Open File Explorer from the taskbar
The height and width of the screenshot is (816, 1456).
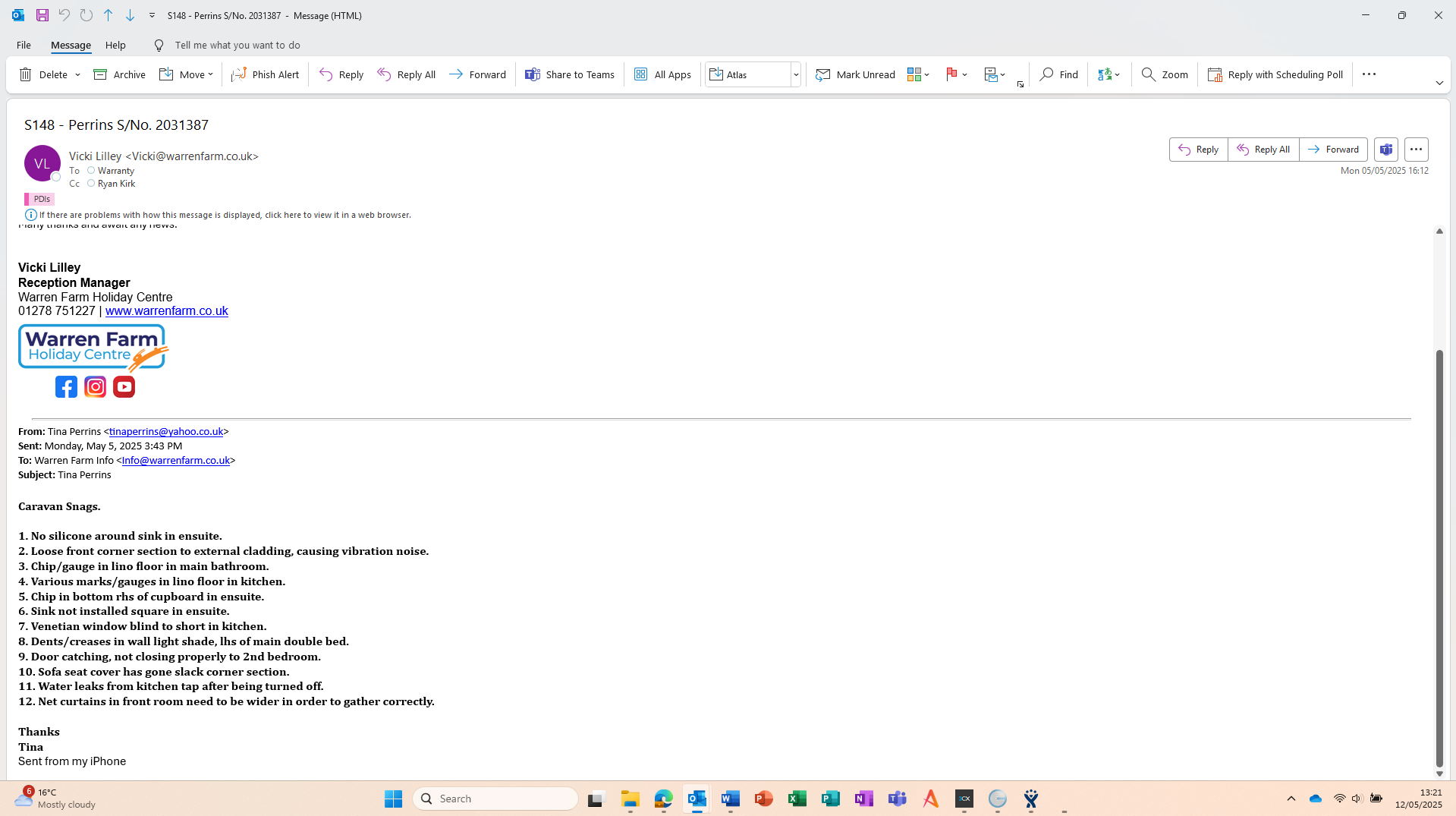tap(630, 799)
